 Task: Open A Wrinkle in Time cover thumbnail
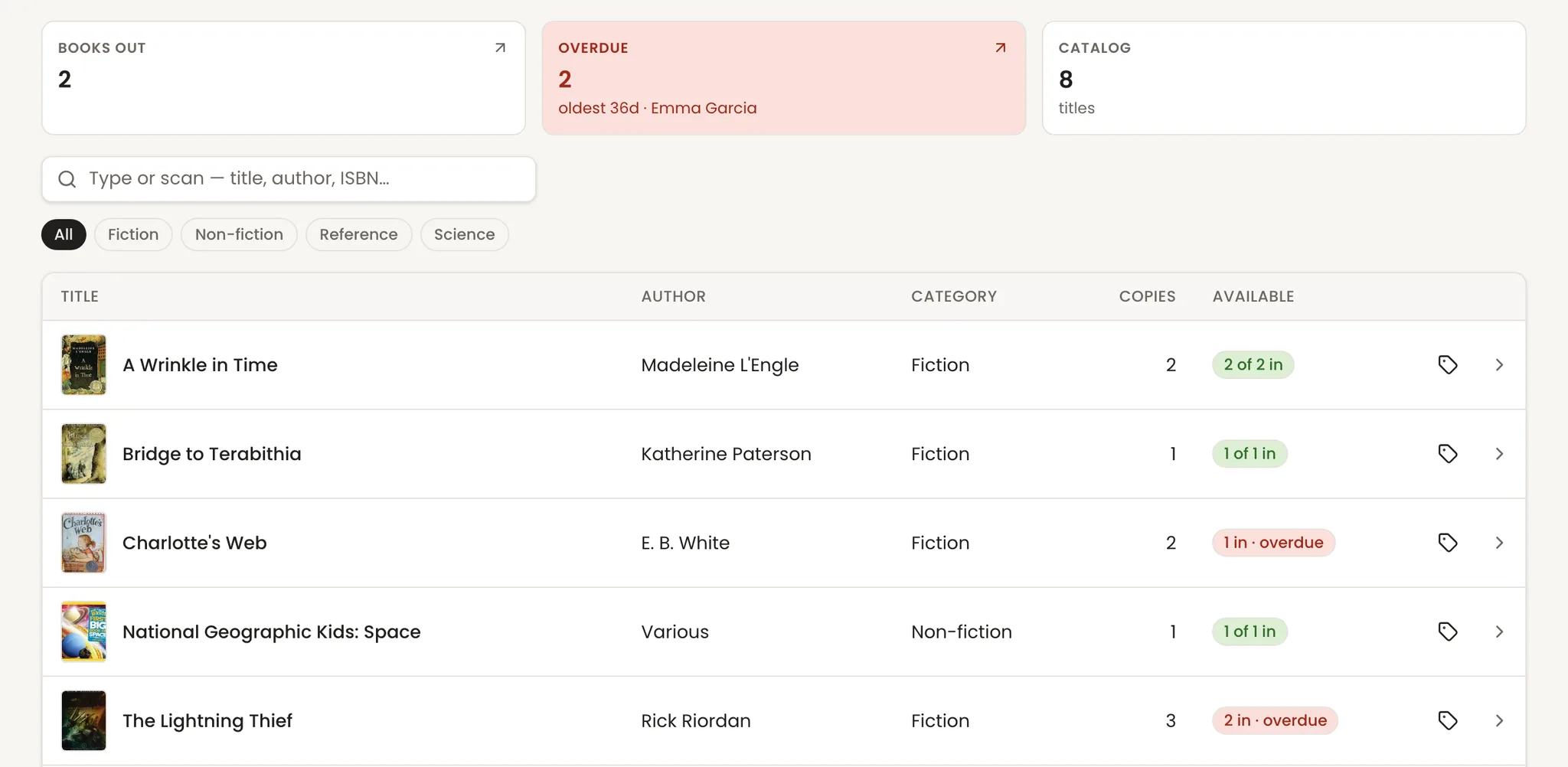tap(83, 365)
